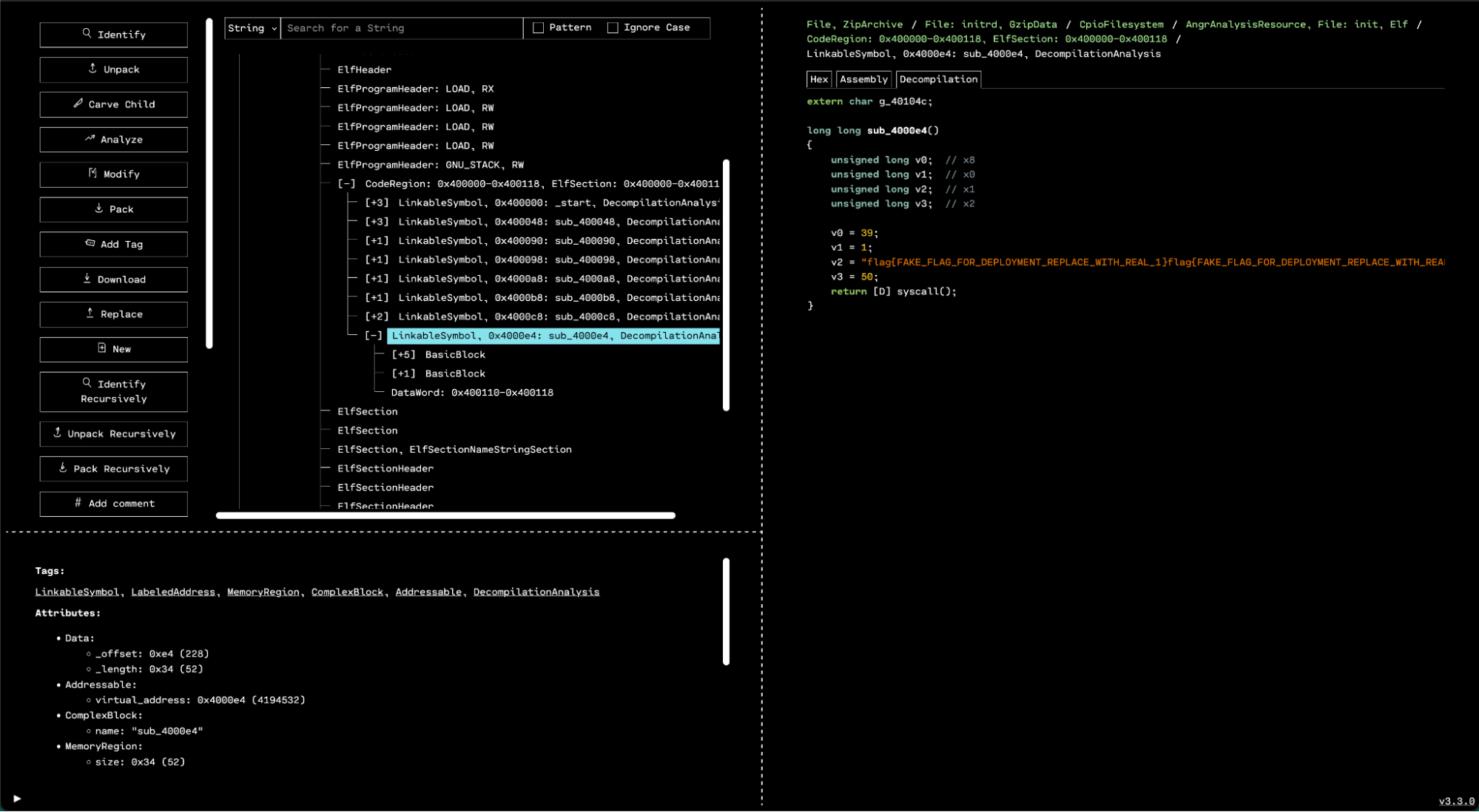
Task: Open the String search type dropdown
Action: click(252, 28)
